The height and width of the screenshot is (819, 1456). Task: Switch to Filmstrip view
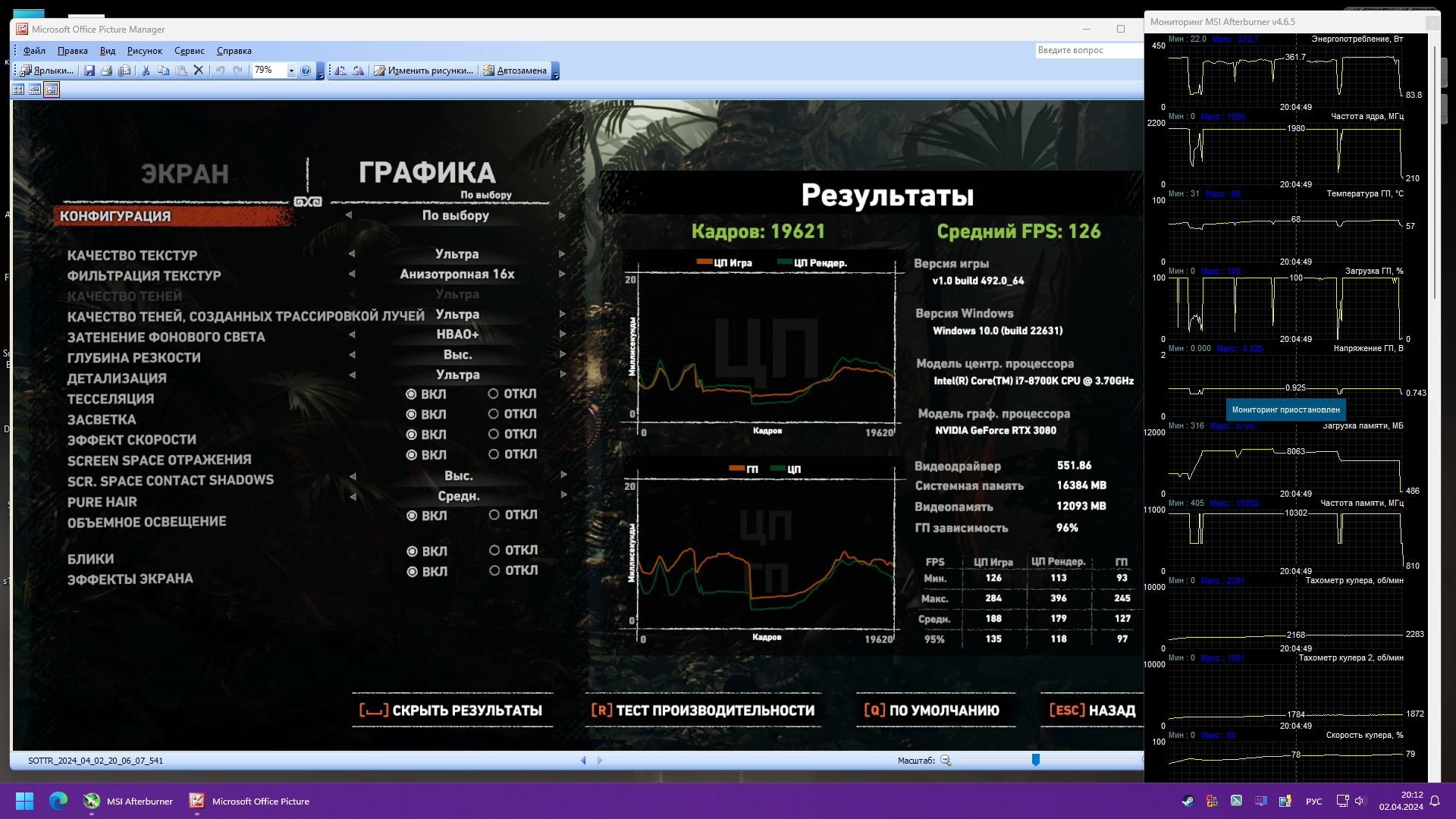[x=35, y=89]
